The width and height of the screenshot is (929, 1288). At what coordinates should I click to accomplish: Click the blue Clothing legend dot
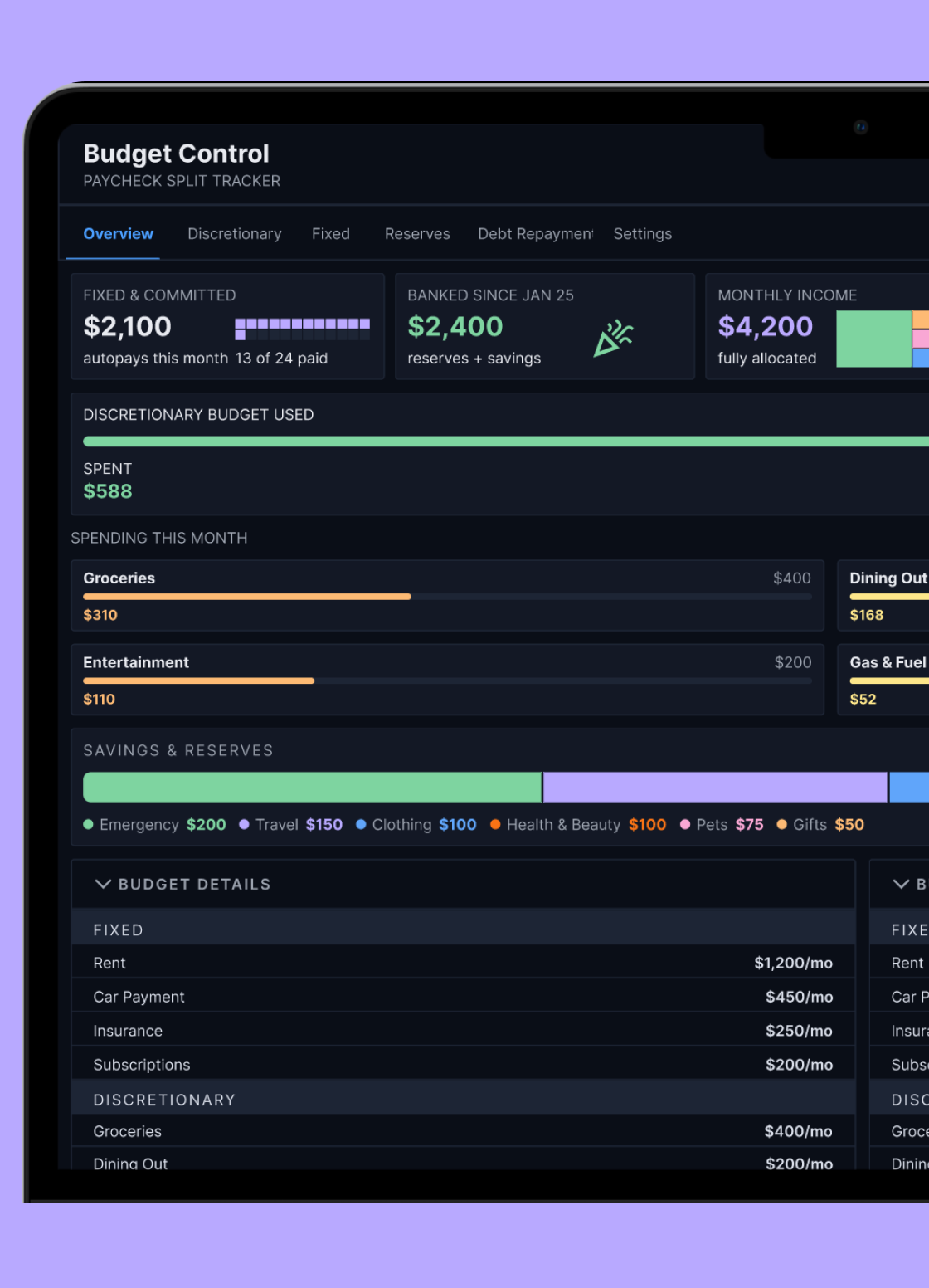(361, 825)
